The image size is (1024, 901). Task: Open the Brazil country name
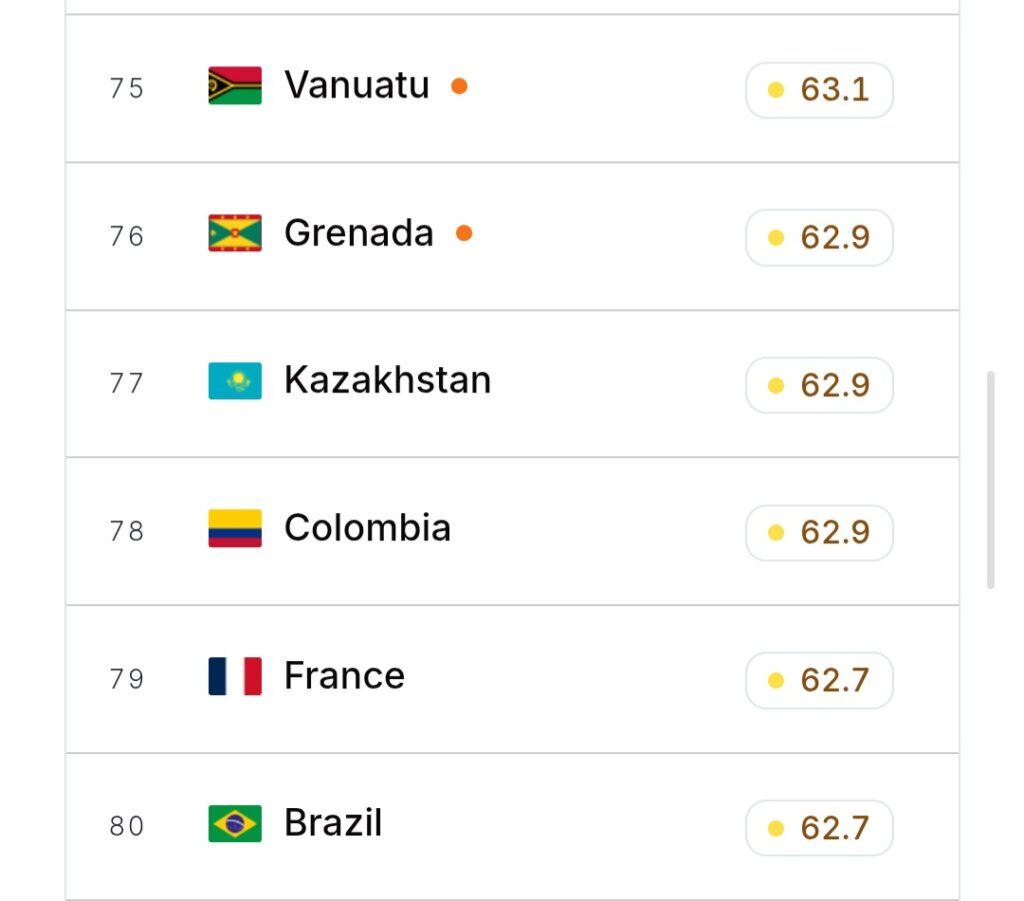click(333, 823)
